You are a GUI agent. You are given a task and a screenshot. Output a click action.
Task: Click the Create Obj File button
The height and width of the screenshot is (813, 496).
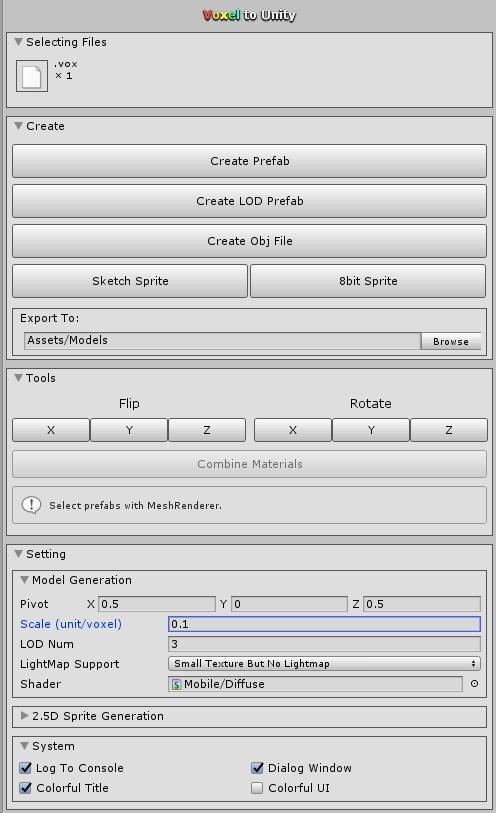249,241
